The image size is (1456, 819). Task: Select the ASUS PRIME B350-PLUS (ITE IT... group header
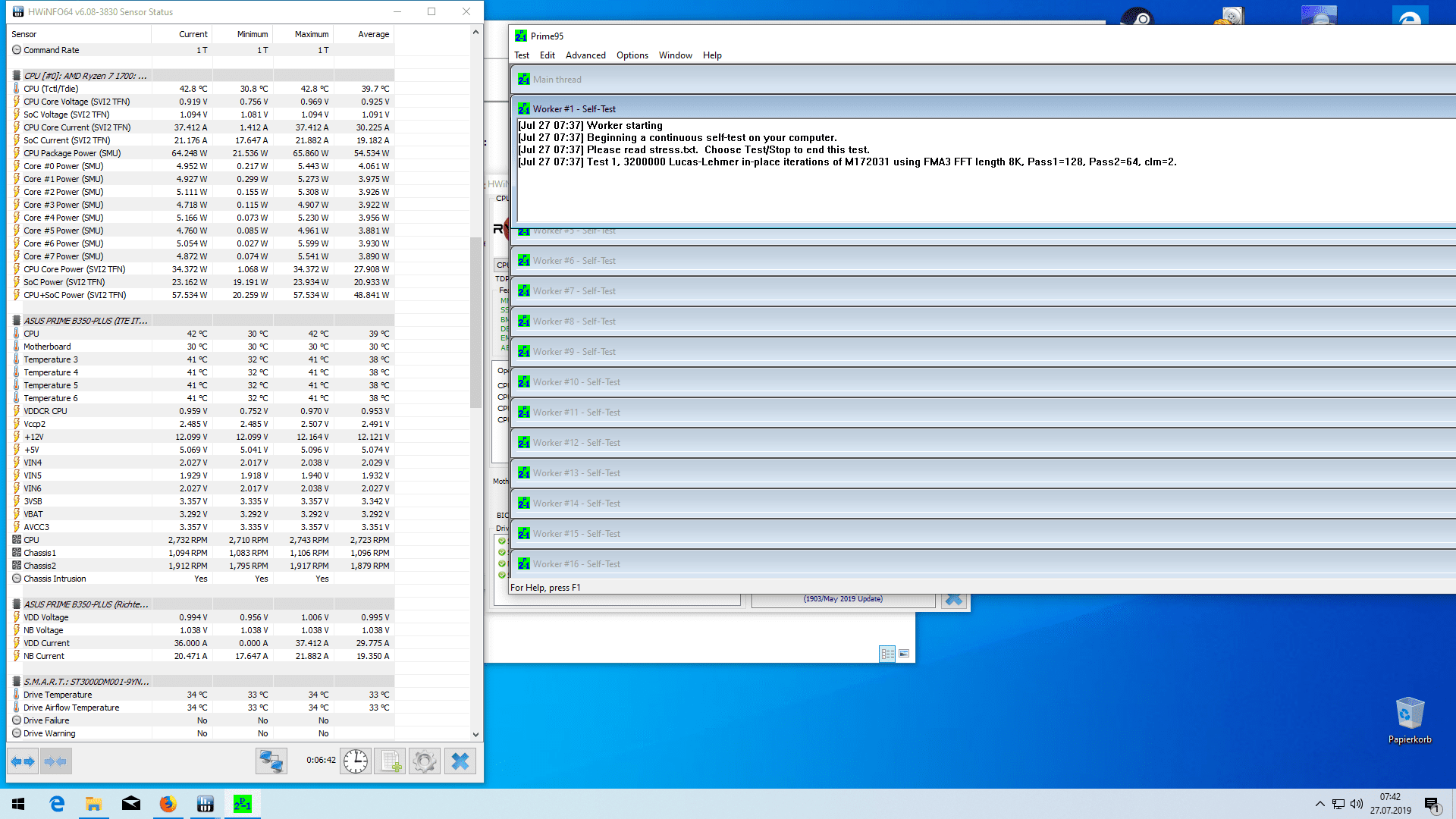201,321
